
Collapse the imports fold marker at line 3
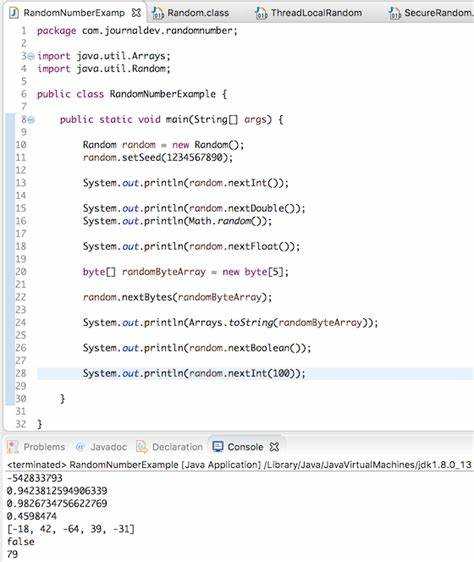[31, 56]
